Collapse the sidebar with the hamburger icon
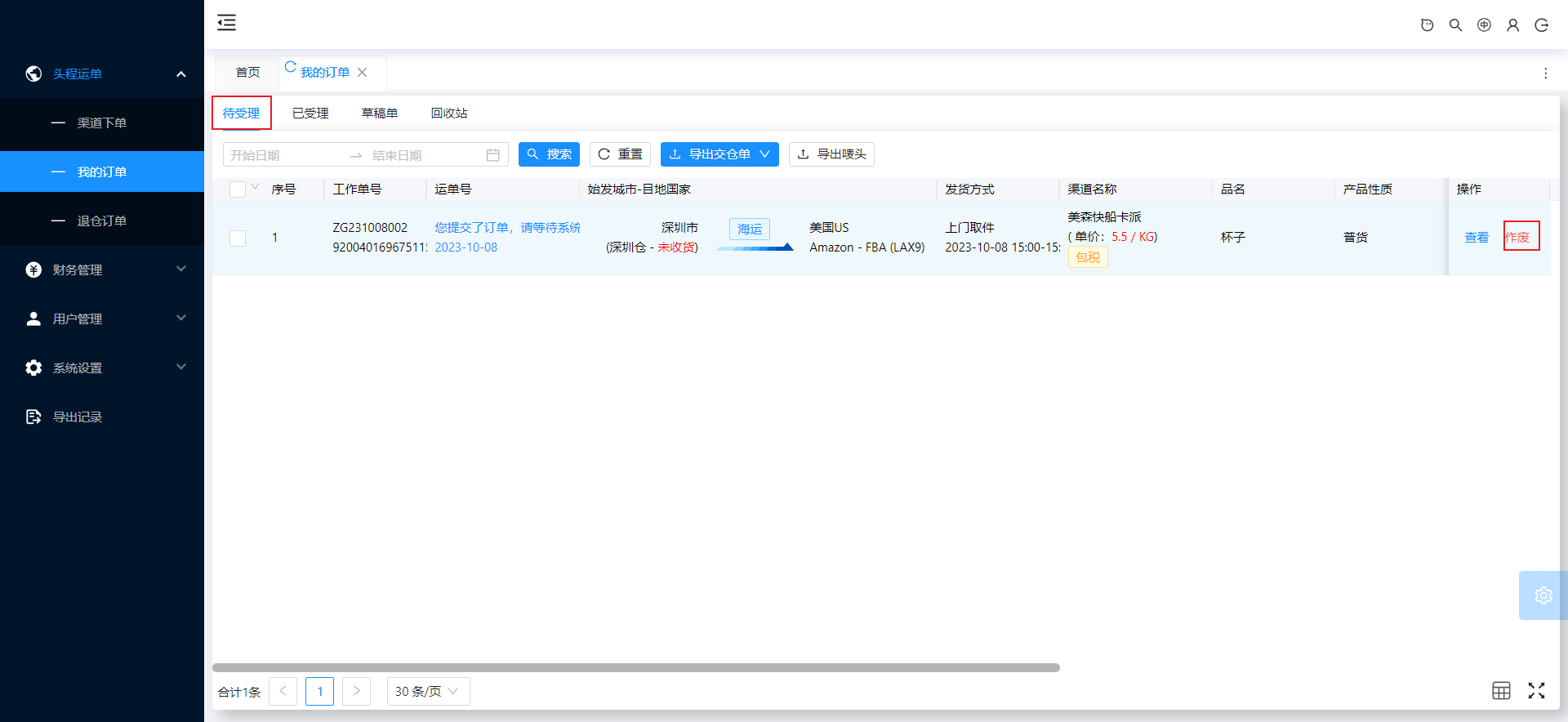1568x722 pixels. point(226,23)
